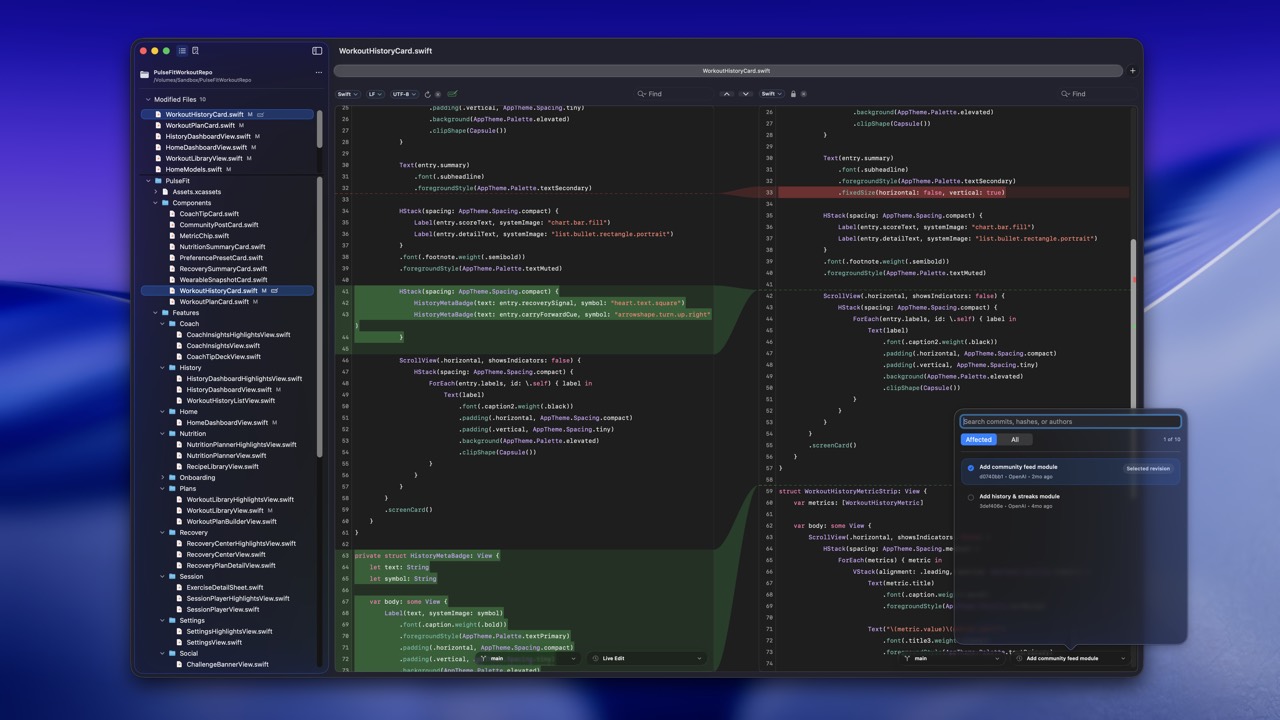
Task: Collapse the Recovery folder
Action: (162, 533)
